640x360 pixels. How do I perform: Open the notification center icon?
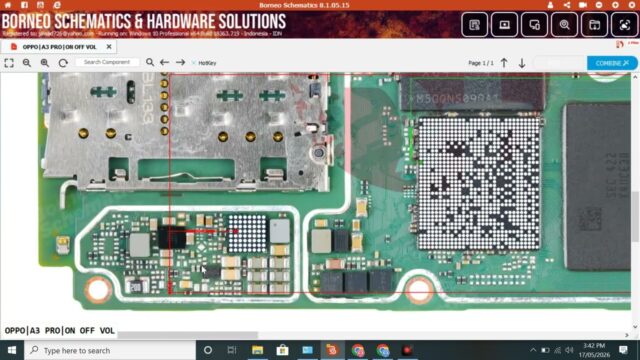(623, 350)
